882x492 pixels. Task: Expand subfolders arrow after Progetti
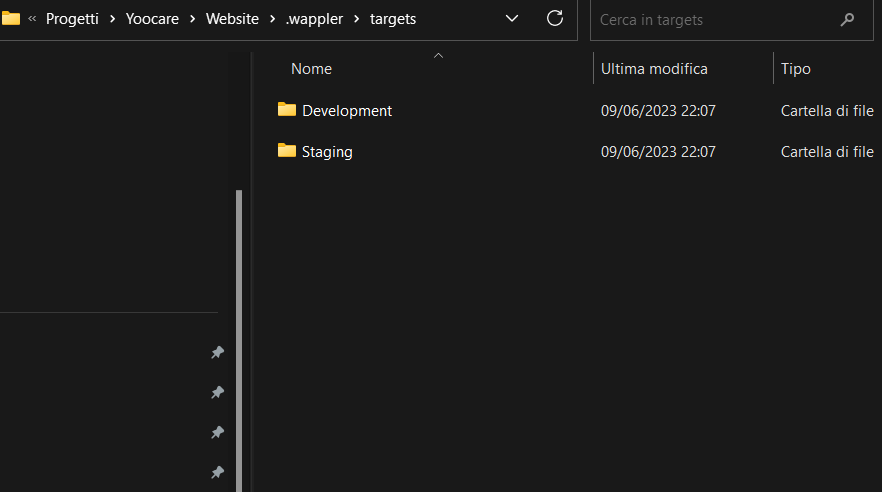point(112,19)
